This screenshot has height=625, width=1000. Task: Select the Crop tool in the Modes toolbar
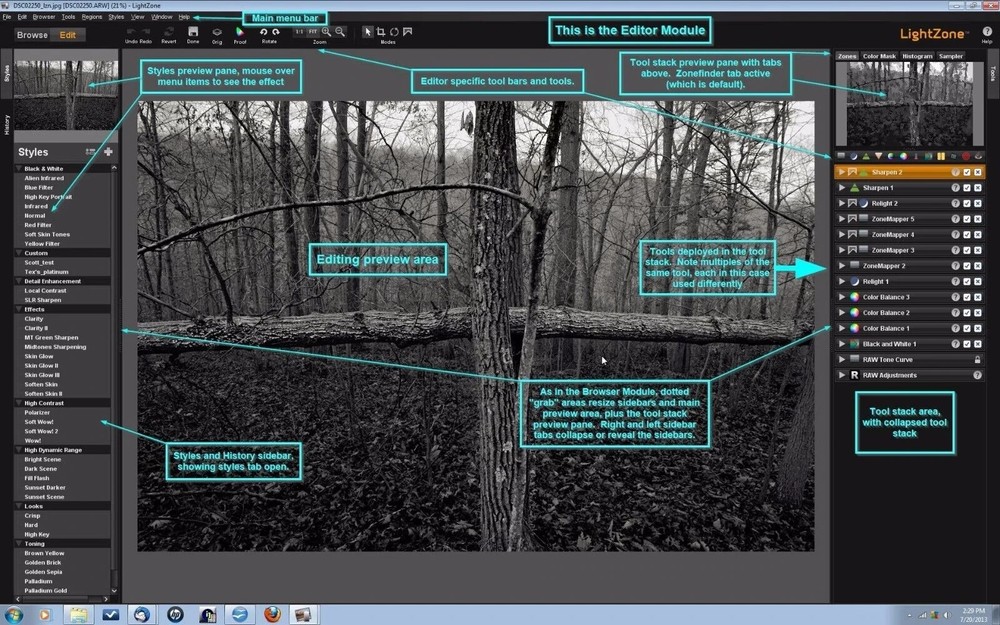[x=381, y=31]
